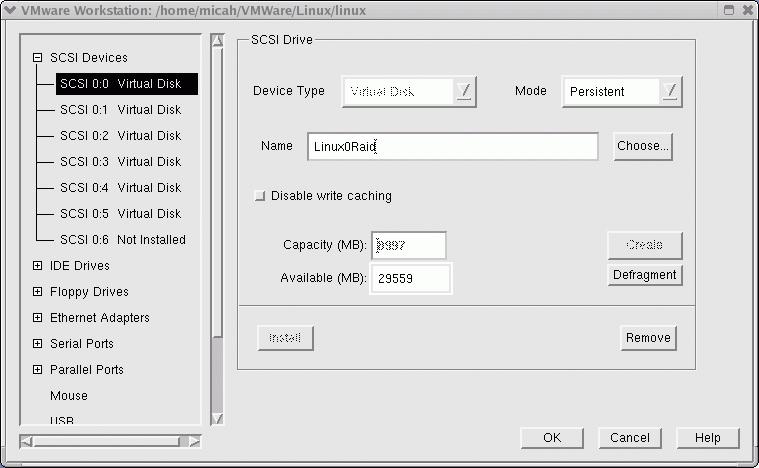Click the Remove button
Screen dimensions: 759x468
click(648, 338)
